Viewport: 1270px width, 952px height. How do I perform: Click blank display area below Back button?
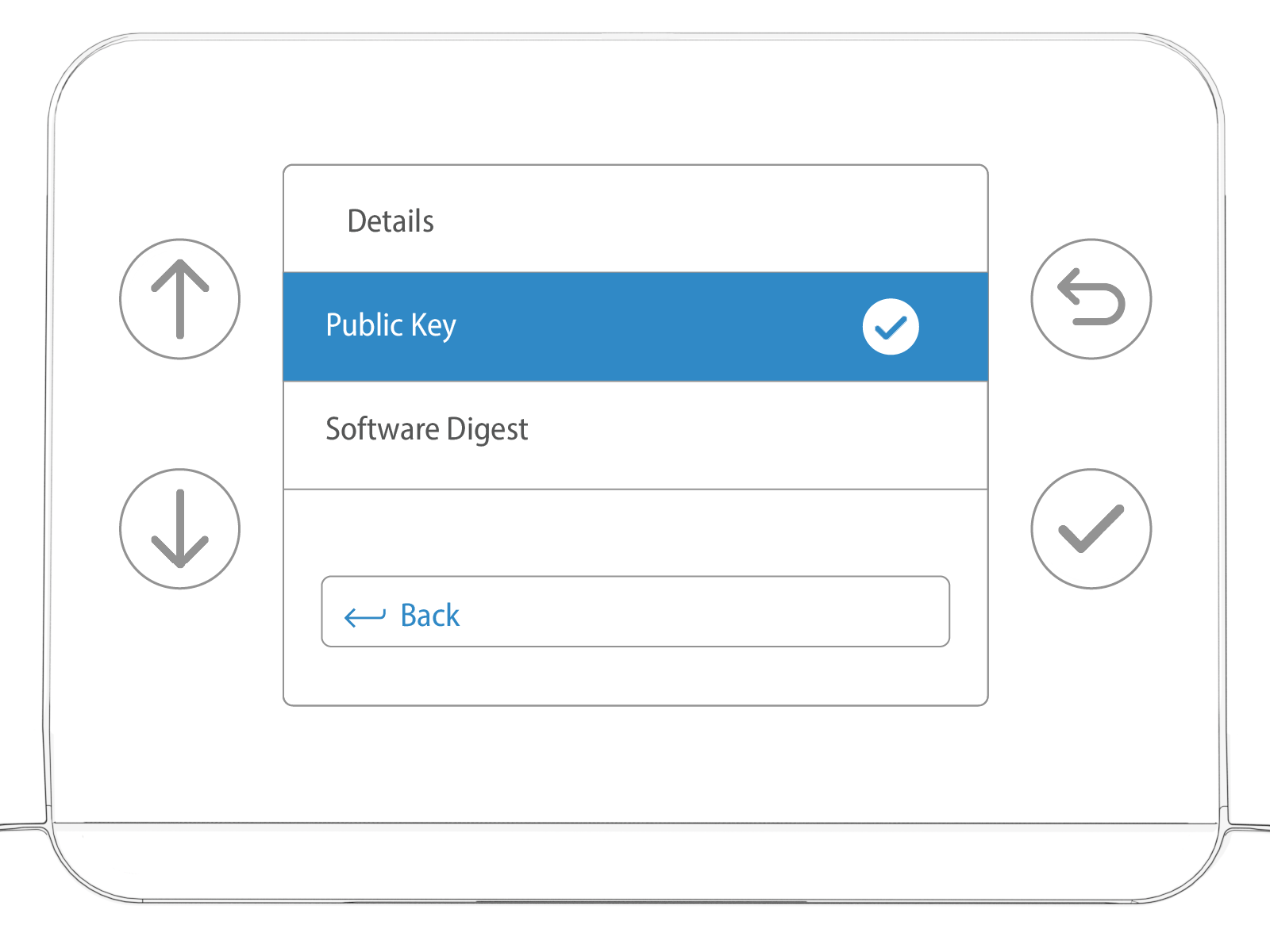[635, 676]
